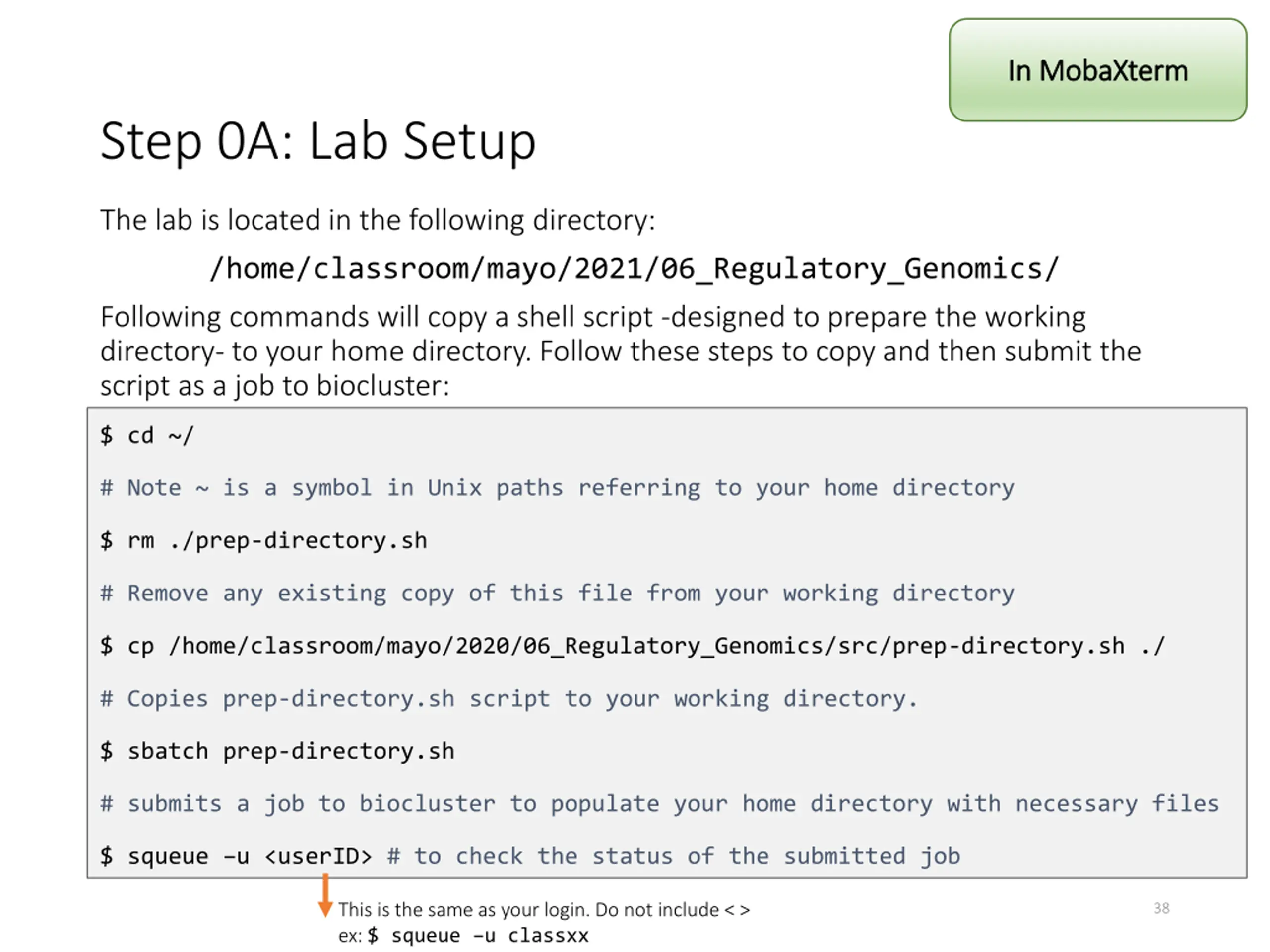Click the 'Copies prep-directory.sh script' comment
Viewport: 1270px width, 952px height.
(508, 698)
